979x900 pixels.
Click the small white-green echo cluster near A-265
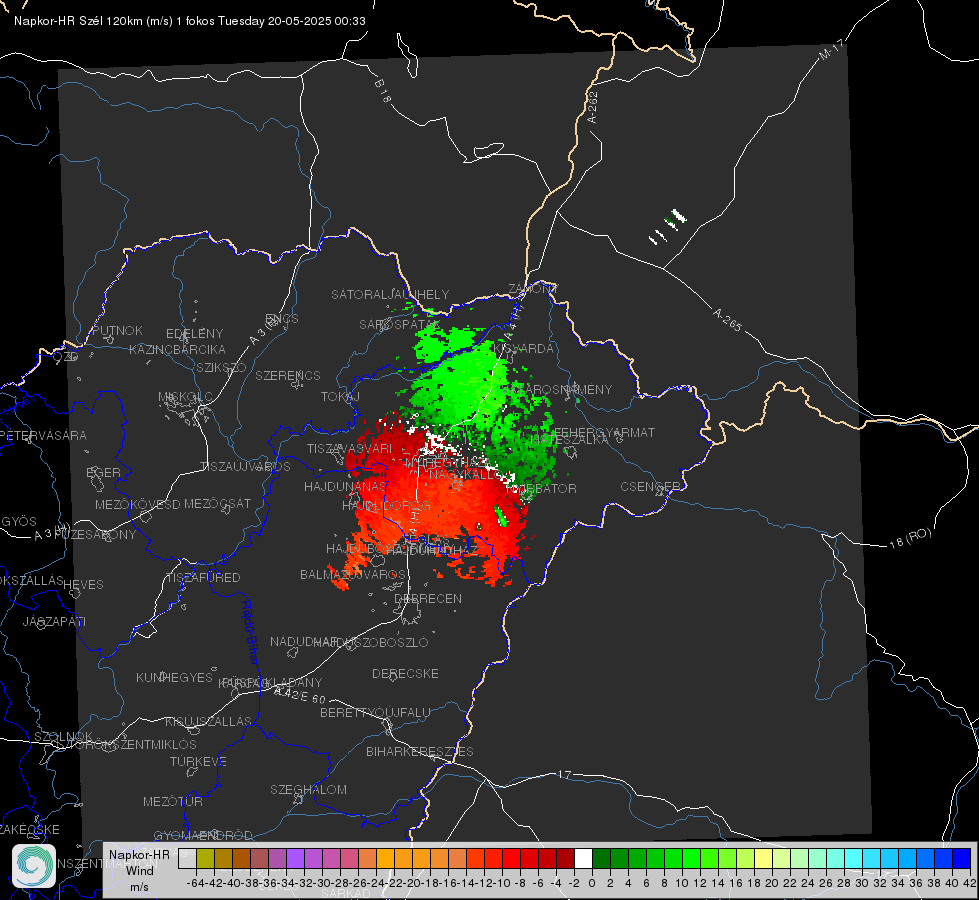click(668, 227)
